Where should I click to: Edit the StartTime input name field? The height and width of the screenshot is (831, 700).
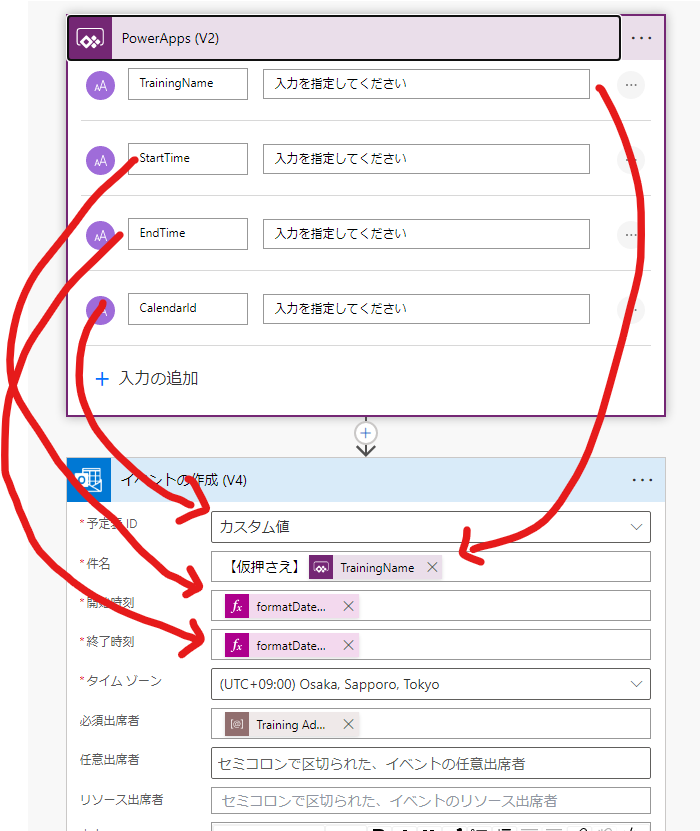pos(188,158)
